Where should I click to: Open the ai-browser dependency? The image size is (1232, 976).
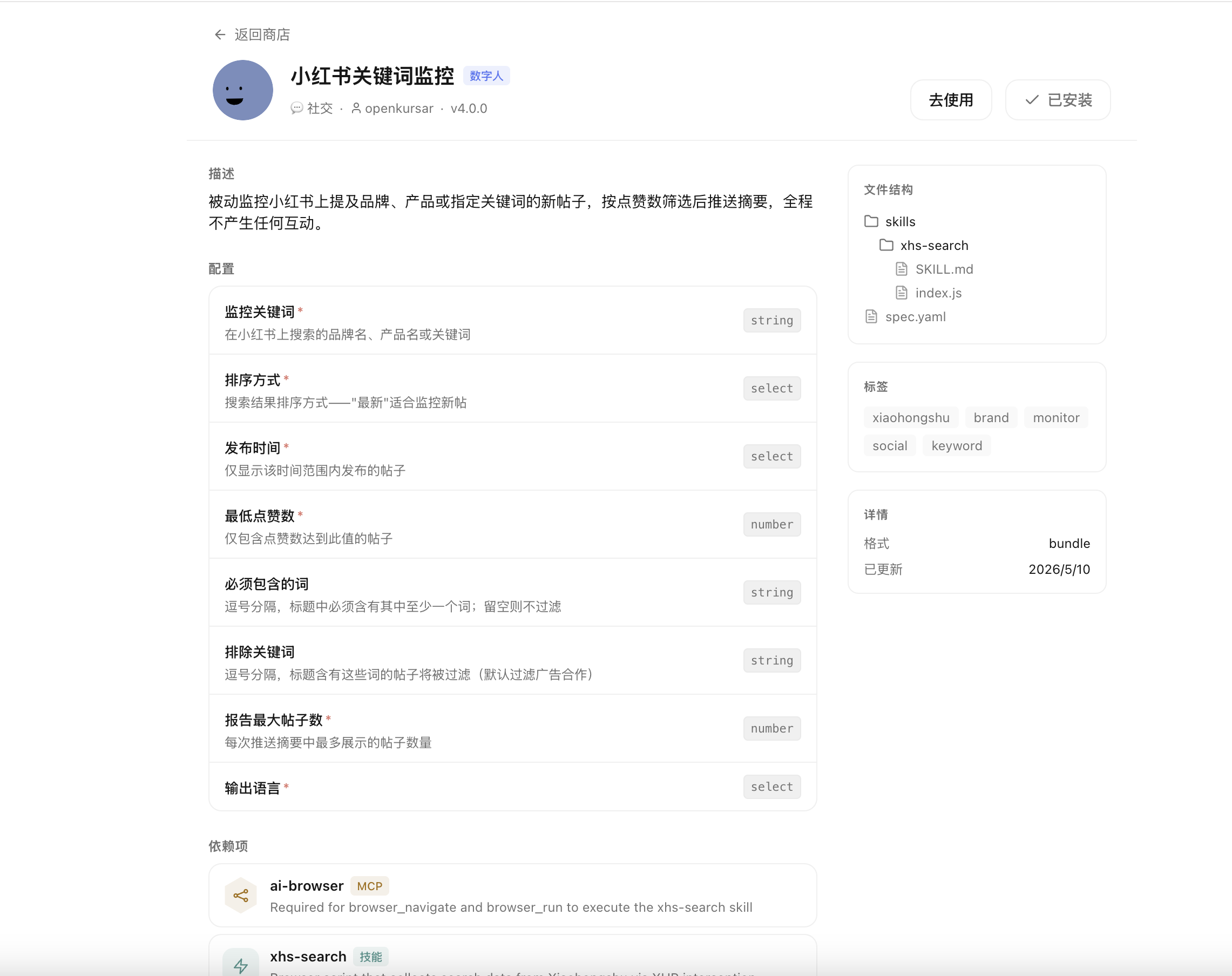[x=512, y=895]
